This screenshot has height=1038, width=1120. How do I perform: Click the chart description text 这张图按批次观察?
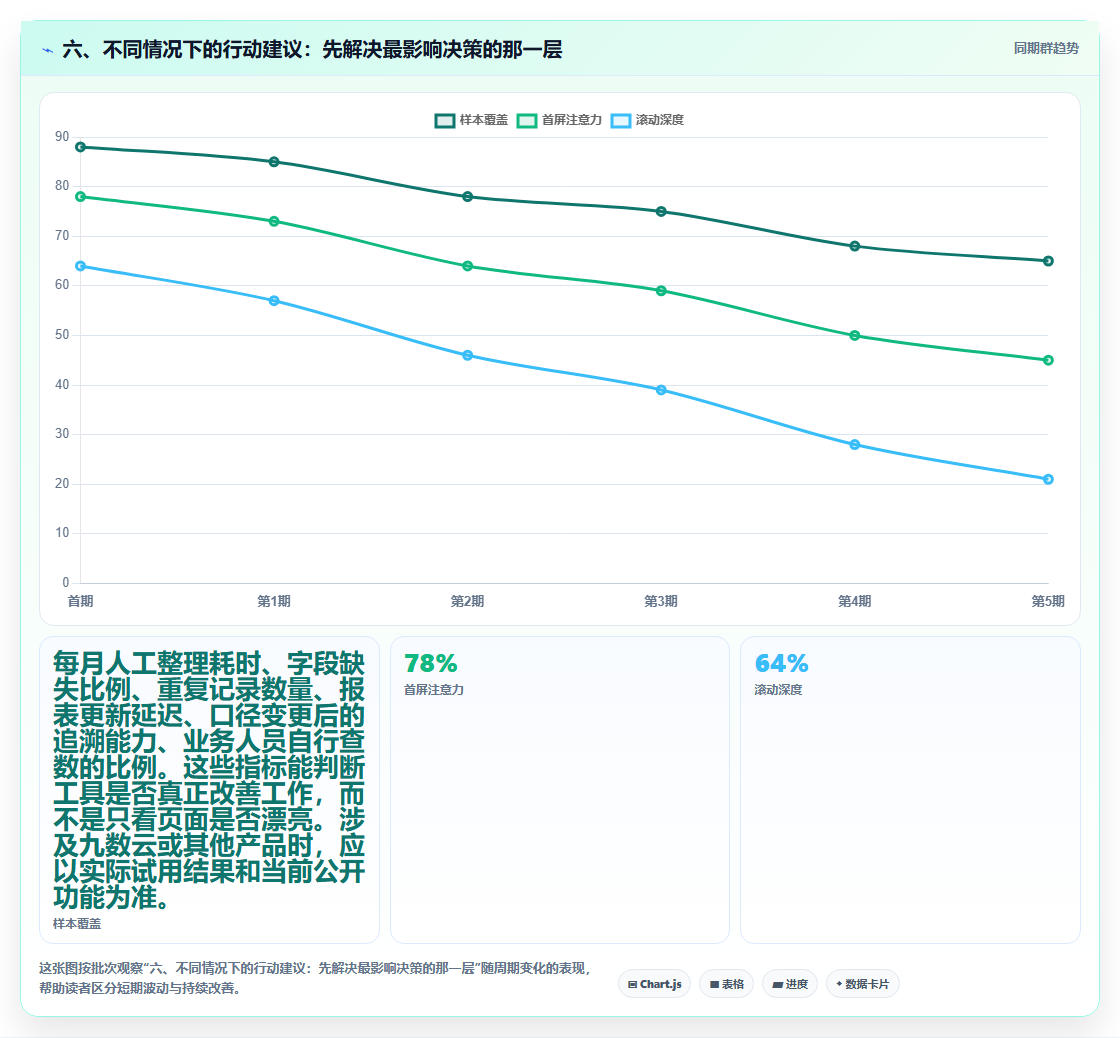[315, 978]
